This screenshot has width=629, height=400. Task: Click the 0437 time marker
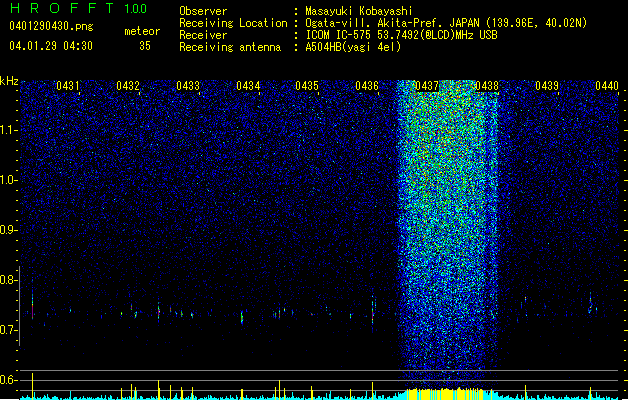click(x=427, y=86)
